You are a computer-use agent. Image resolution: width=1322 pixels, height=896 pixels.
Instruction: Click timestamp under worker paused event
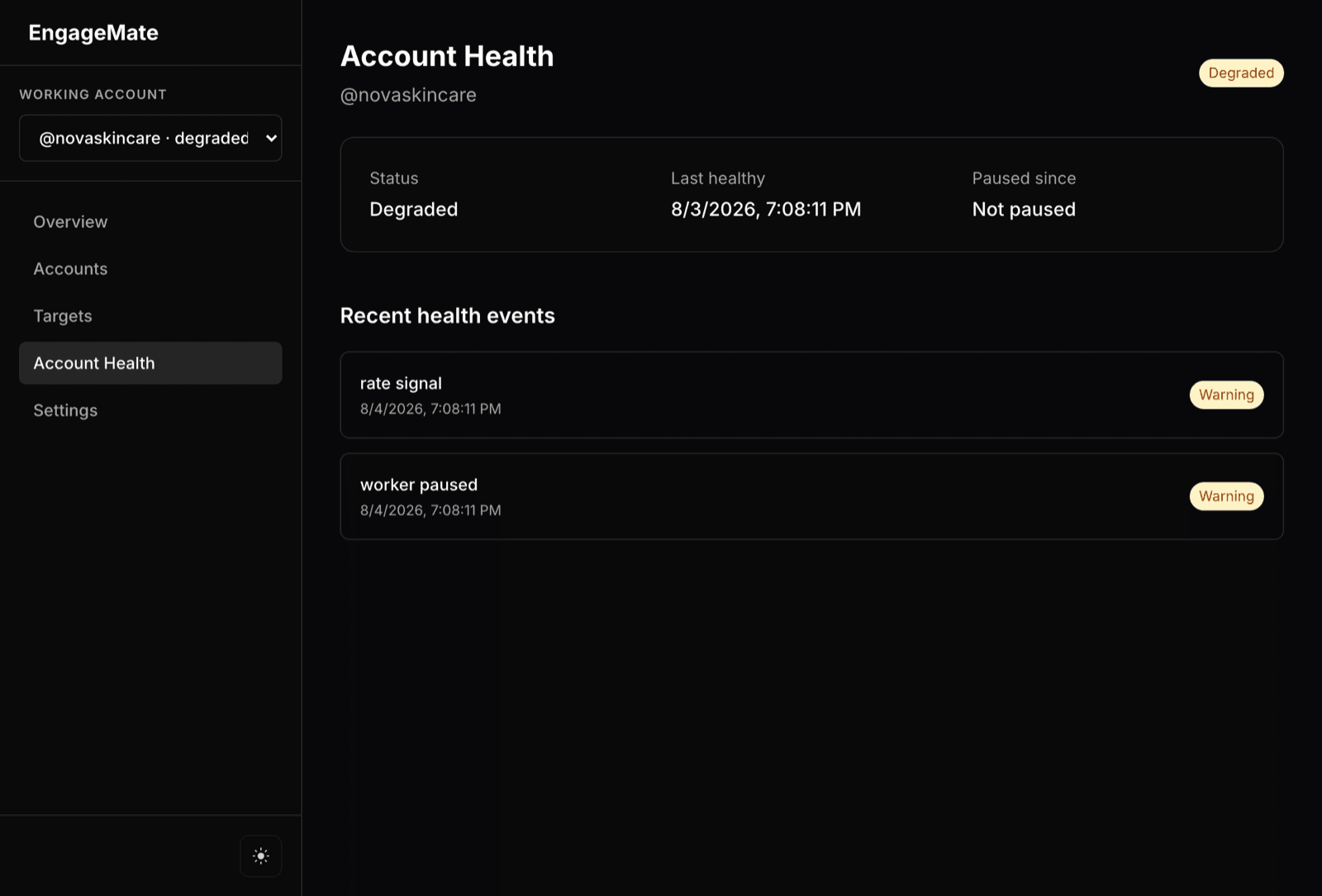430,510
